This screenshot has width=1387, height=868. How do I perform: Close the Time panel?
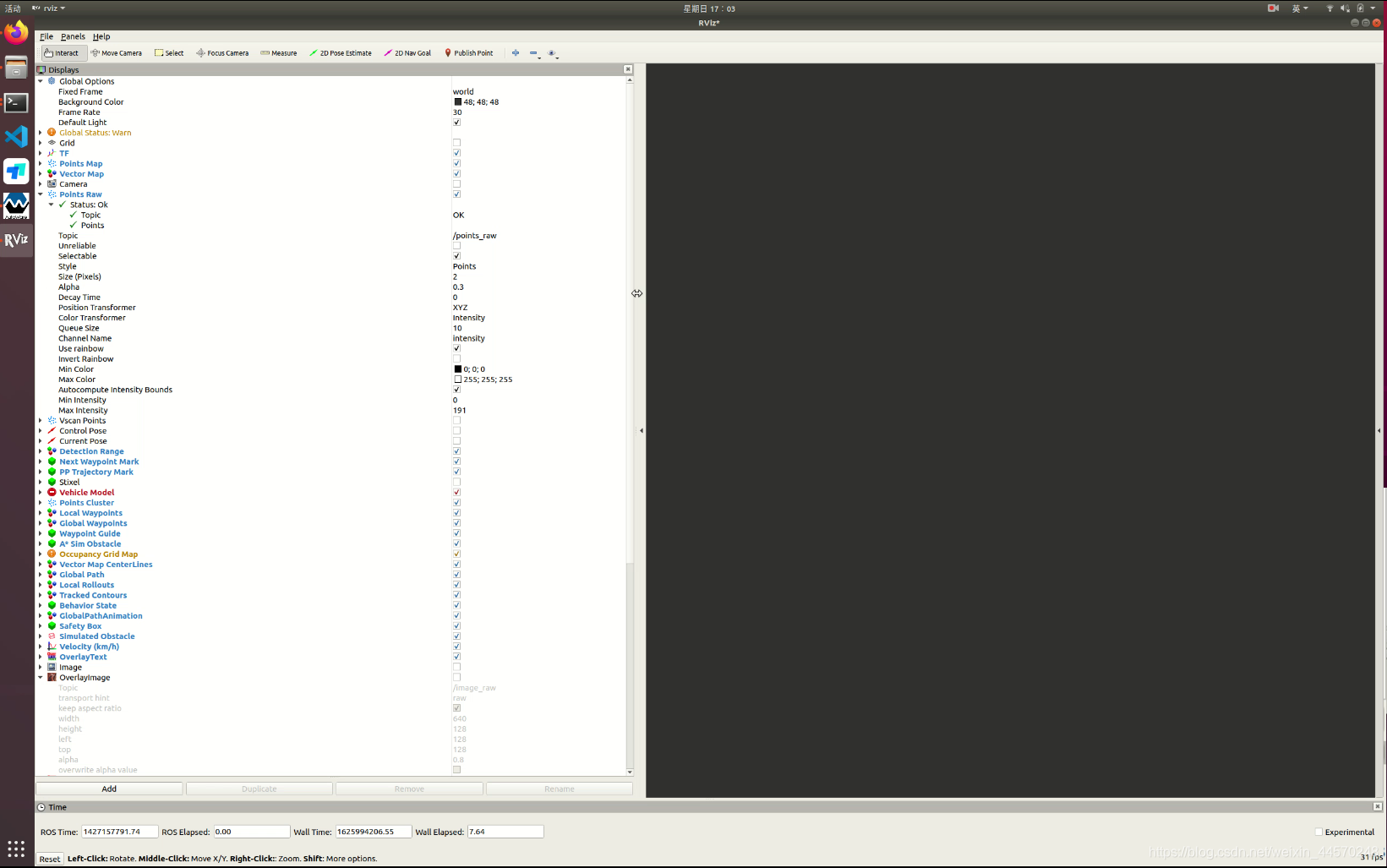tap(1378, 806)
